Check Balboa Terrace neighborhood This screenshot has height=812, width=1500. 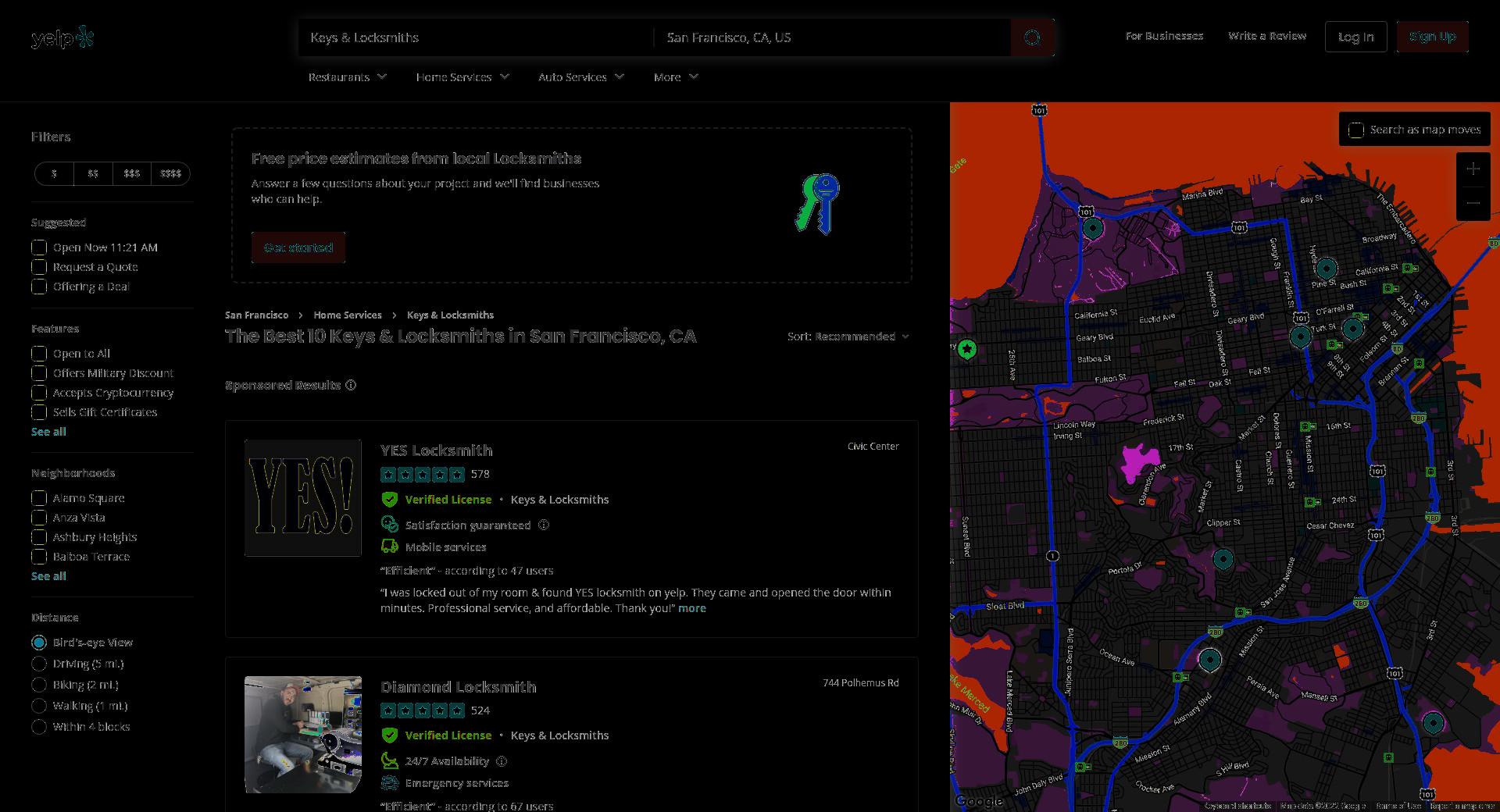point(39,557)
